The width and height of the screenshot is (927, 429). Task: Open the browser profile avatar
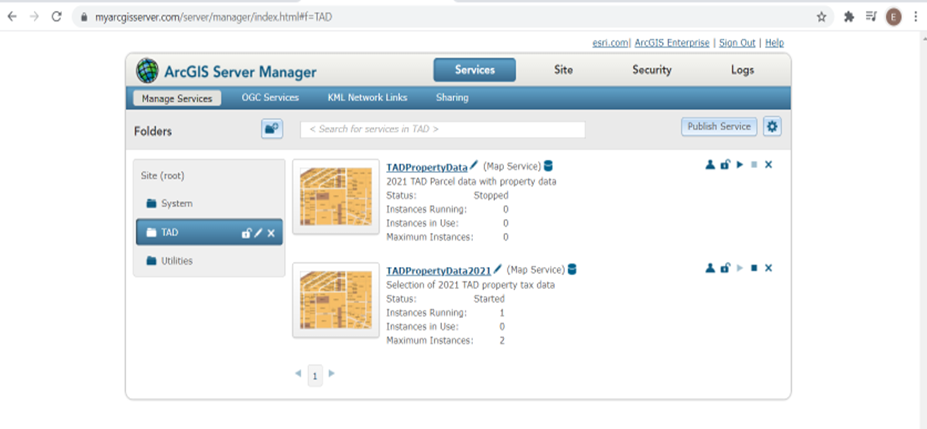(x=893, y=17)
